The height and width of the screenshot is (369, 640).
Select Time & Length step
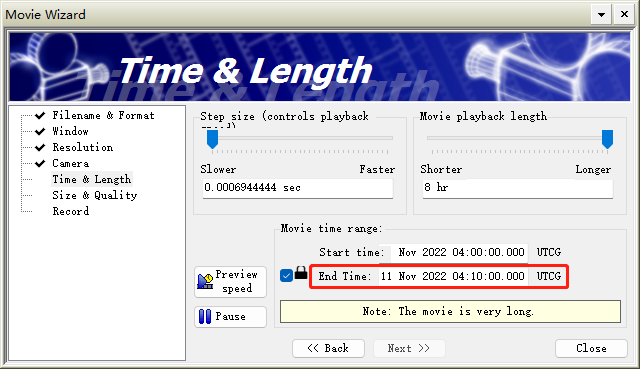92,179
